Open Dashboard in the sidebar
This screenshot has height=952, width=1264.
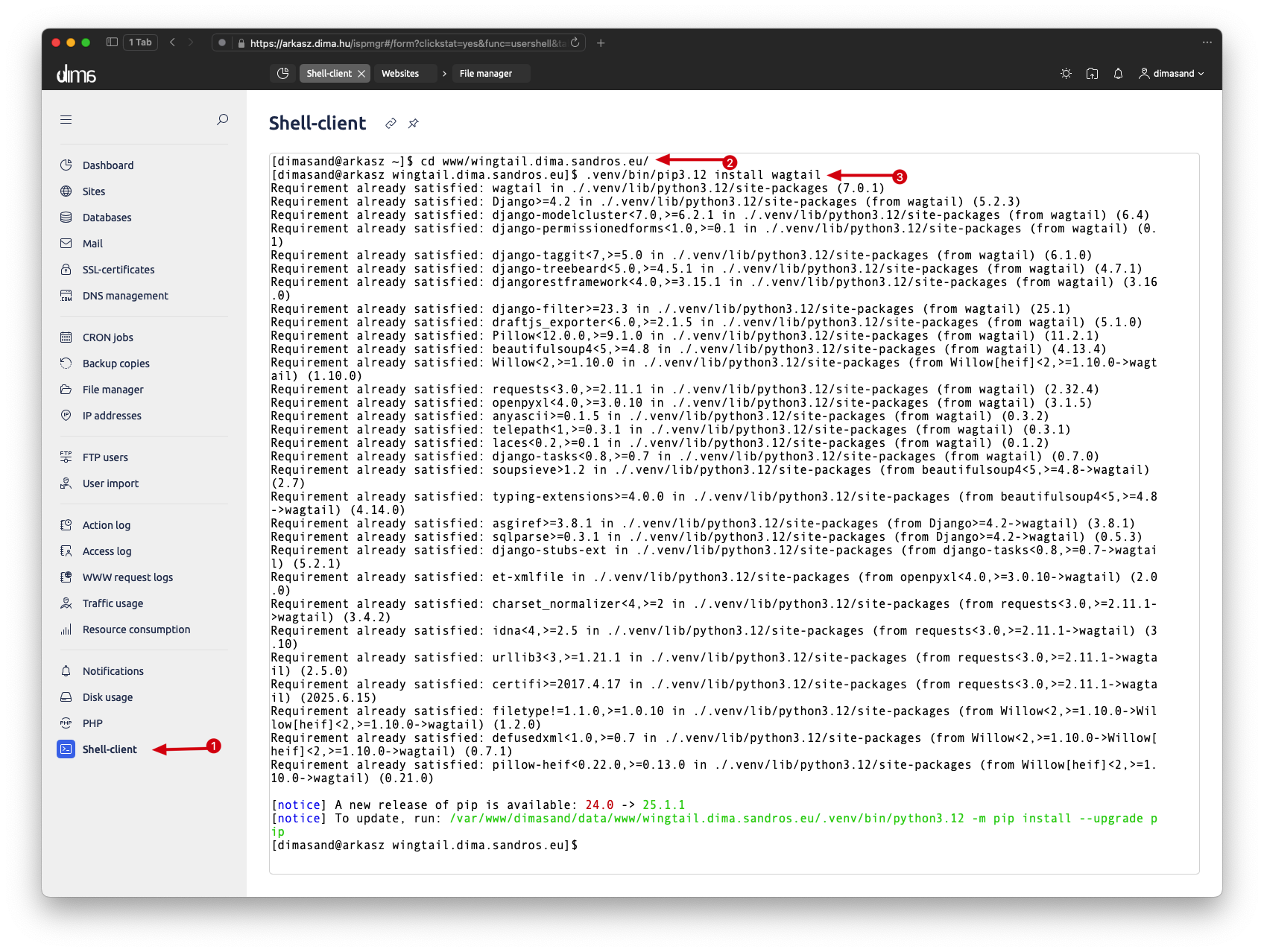[x=108, y=165]
